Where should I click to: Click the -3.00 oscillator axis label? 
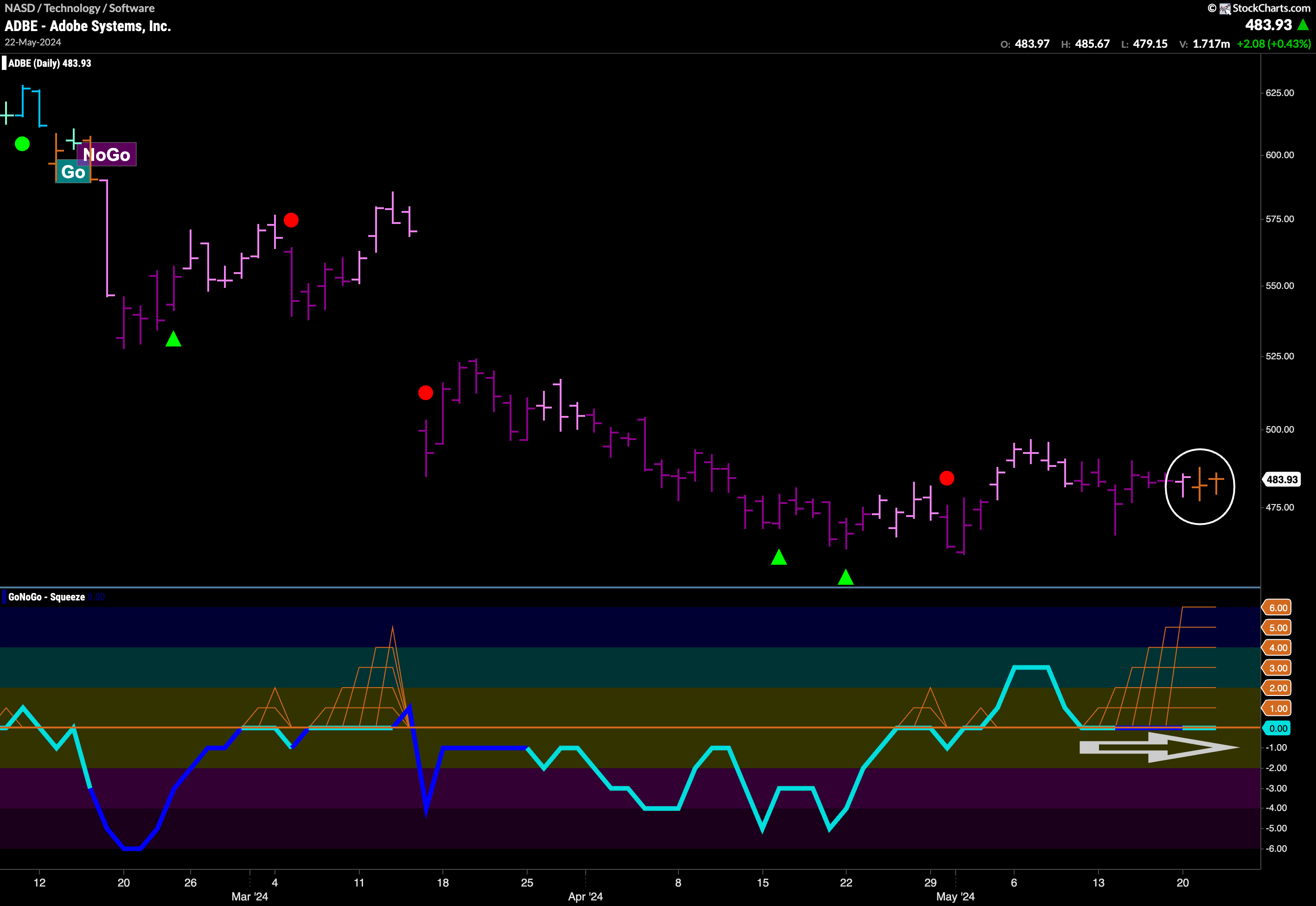point(1276,789)
